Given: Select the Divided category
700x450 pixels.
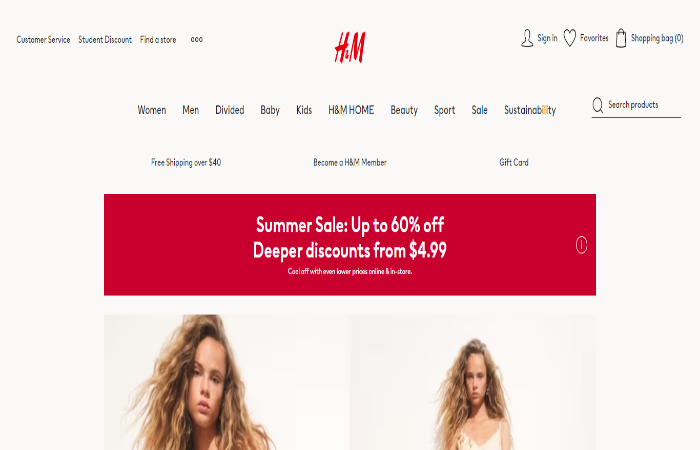Looking at the screenshot, I should (x=229, y=110).
